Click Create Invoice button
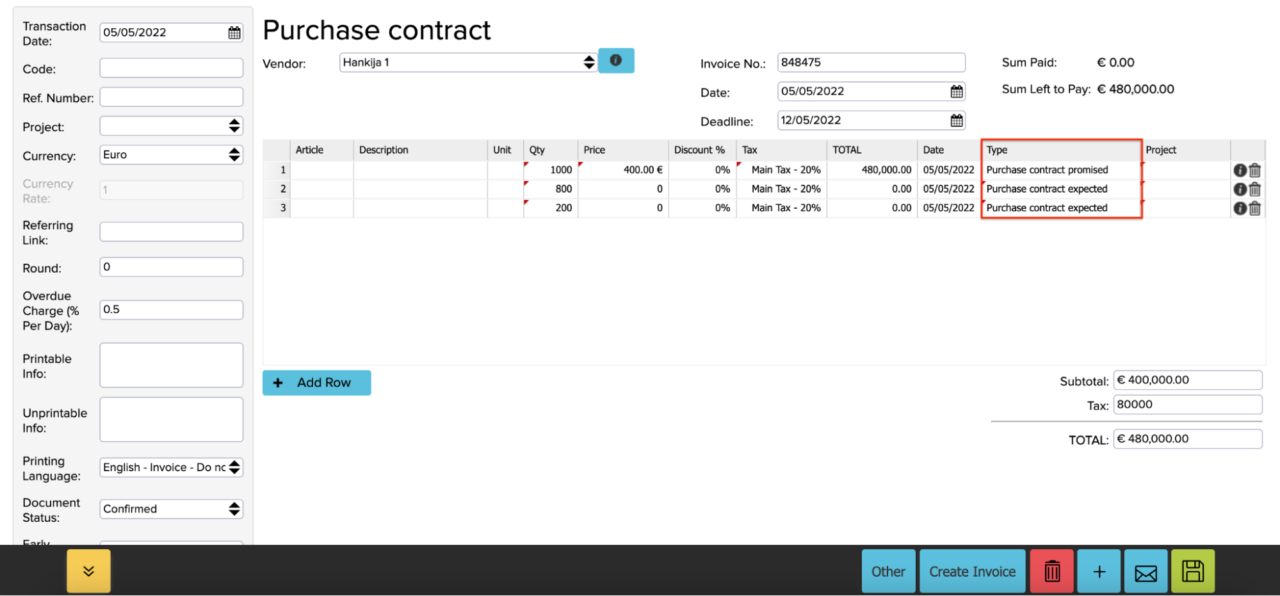 [x=972, y=571]
